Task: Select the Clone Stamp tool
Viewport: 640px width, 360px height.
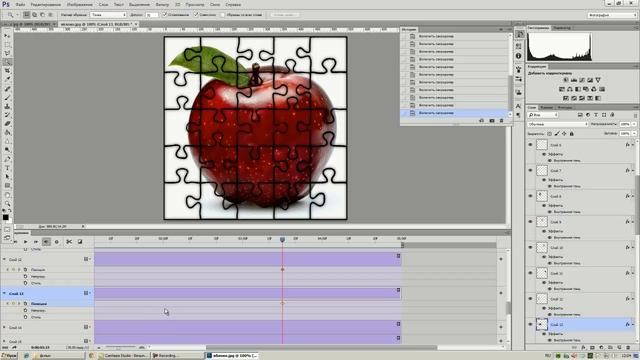Action: pyautogui.click(x=7, y=106)
